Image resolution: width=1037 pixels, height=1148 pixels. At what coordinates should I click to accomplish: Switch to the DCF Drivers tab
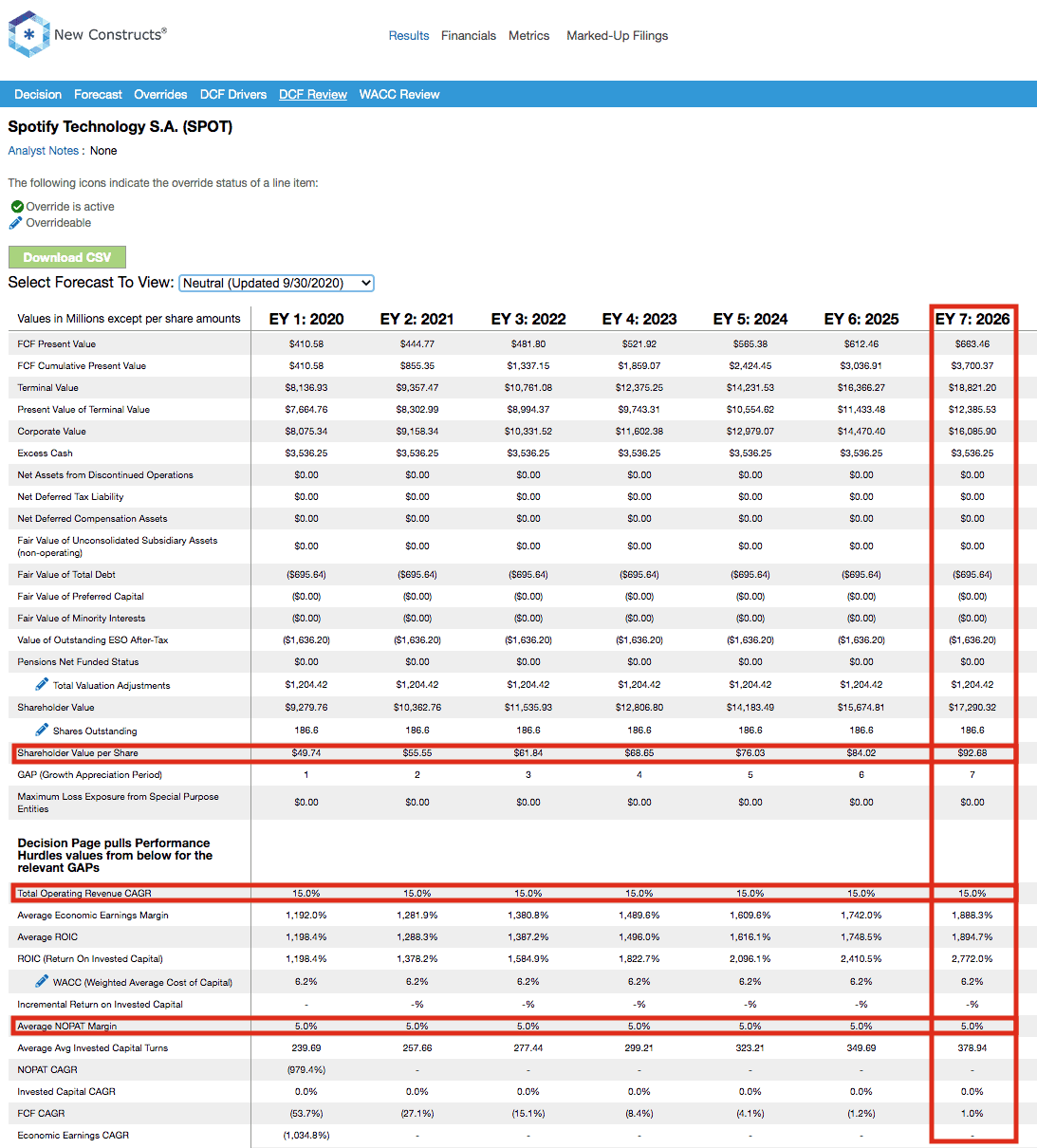pyautogui.click(x=233, y=95)
